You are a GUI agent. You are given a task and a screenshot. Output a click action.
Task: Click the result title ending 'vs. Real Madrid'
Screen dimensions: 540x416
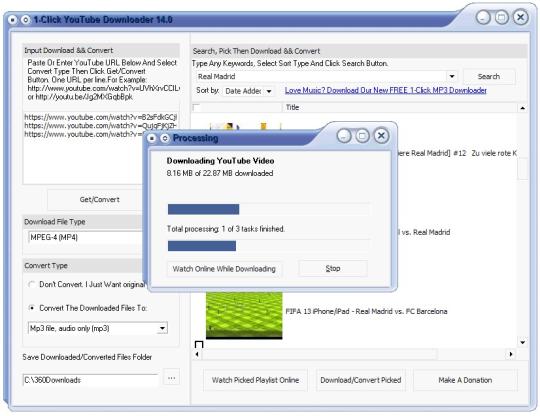(424, 232)
